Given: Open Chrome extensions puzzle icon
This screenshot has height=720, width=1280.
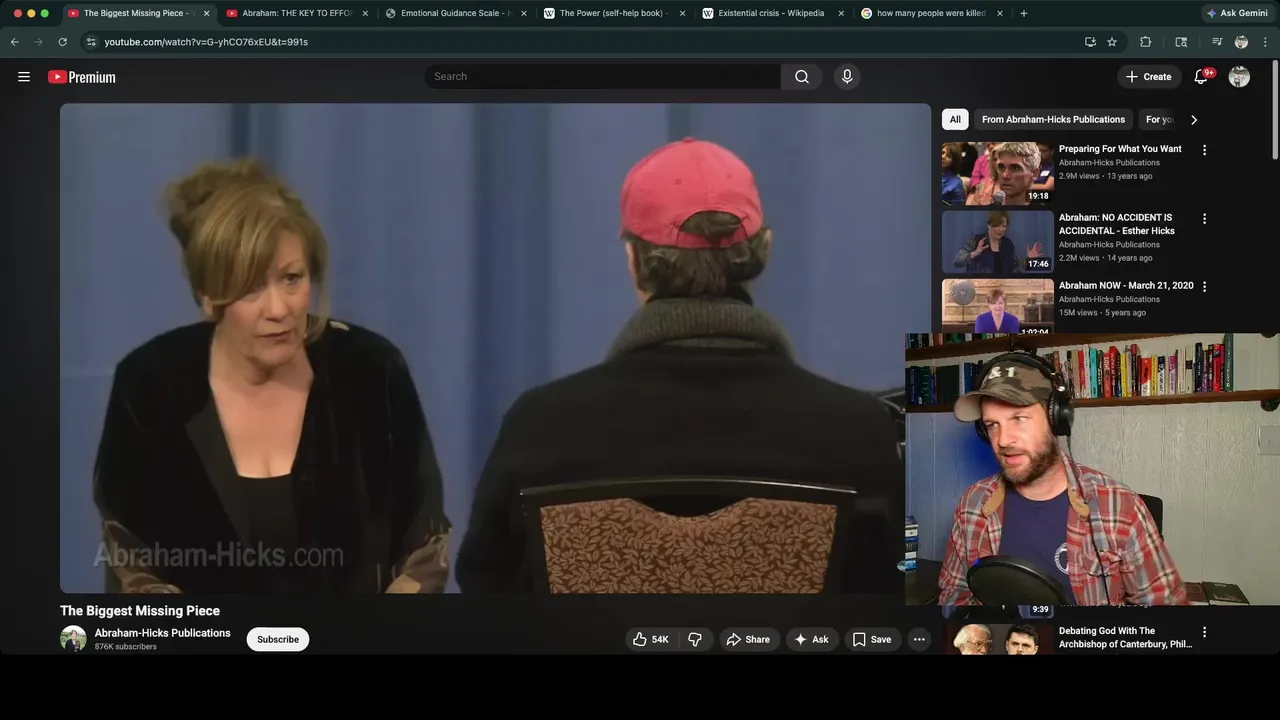Looking at the screenshot, I should [1146, 42].
